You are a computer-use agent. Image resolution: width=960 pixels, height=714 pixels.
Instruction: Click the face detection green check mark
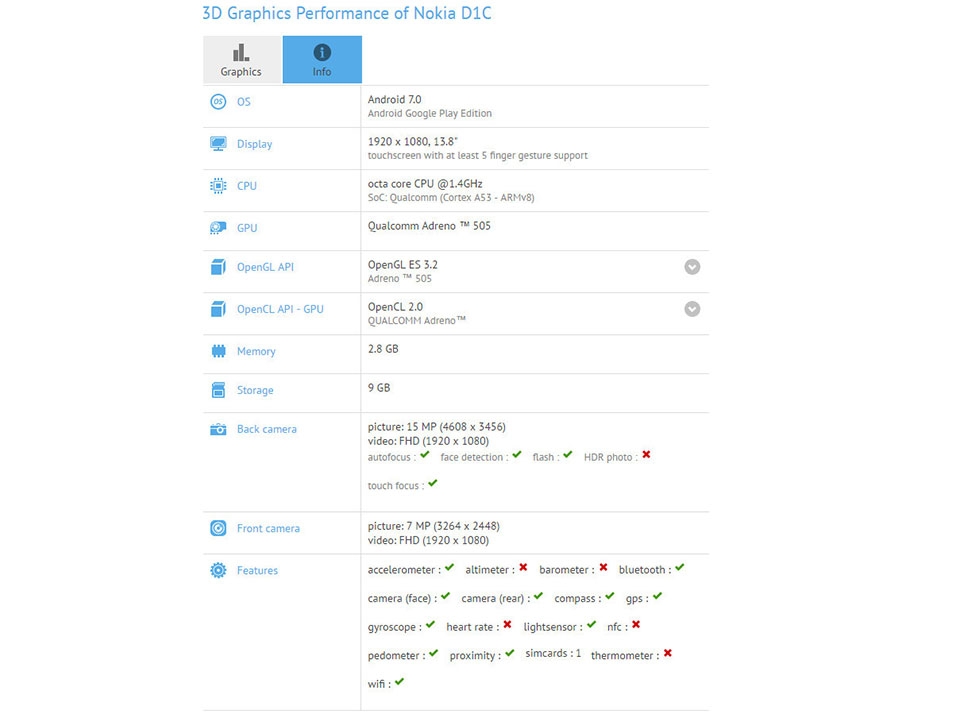click(x=517, y=455)
